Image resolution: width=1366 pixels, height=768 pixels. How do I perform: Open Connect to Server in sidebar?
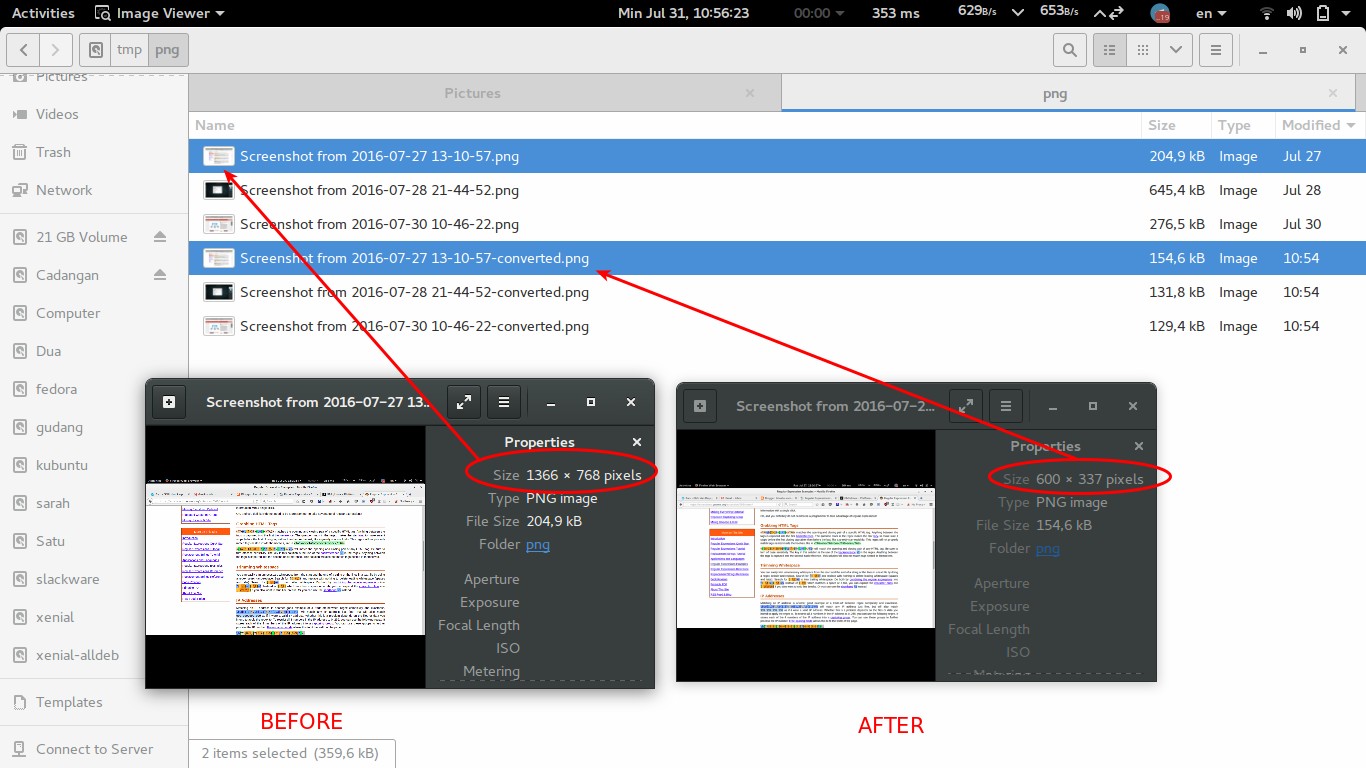pyautogui.click(x=94, y=749)
